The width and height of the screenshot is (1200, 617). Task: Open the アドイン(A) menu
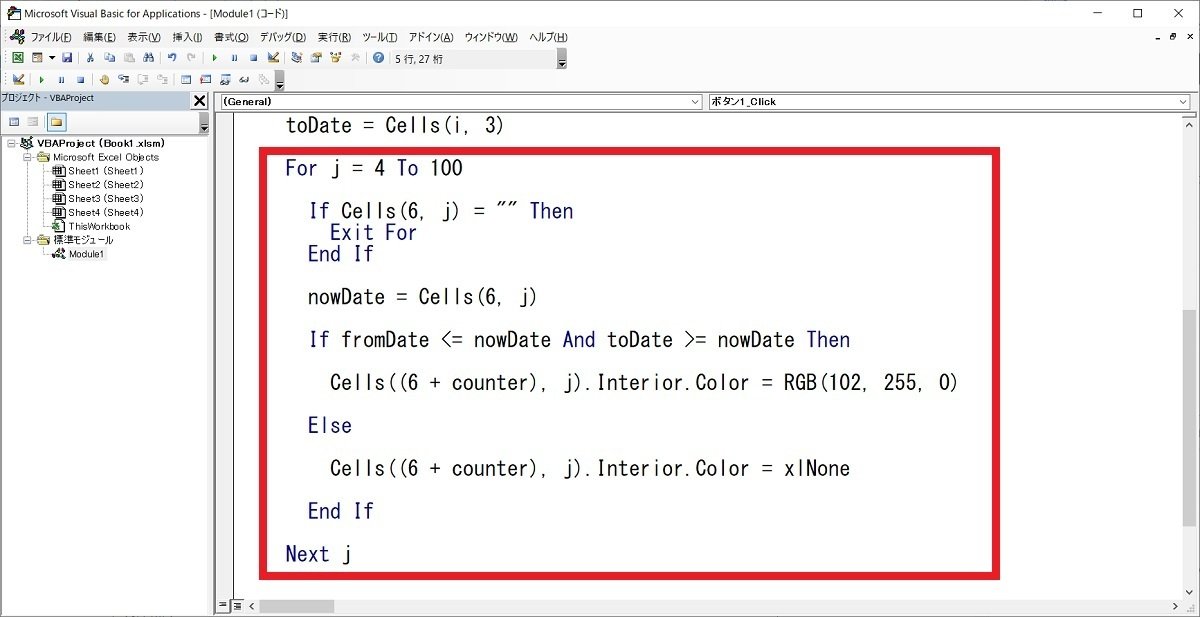pyautogui.click(x=431, y=37)
